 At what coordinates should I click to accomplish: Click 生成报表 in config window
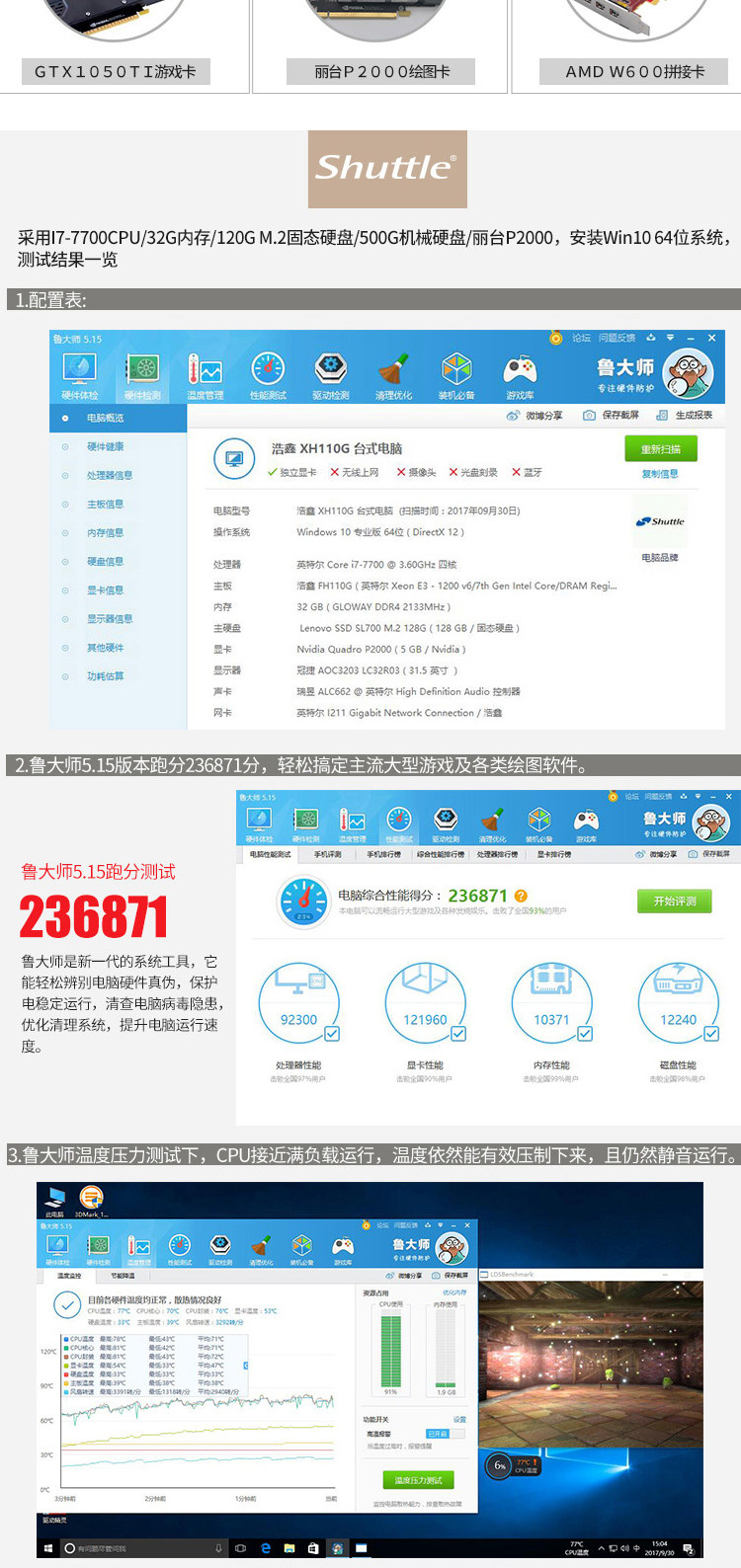(x=684, y=416)
